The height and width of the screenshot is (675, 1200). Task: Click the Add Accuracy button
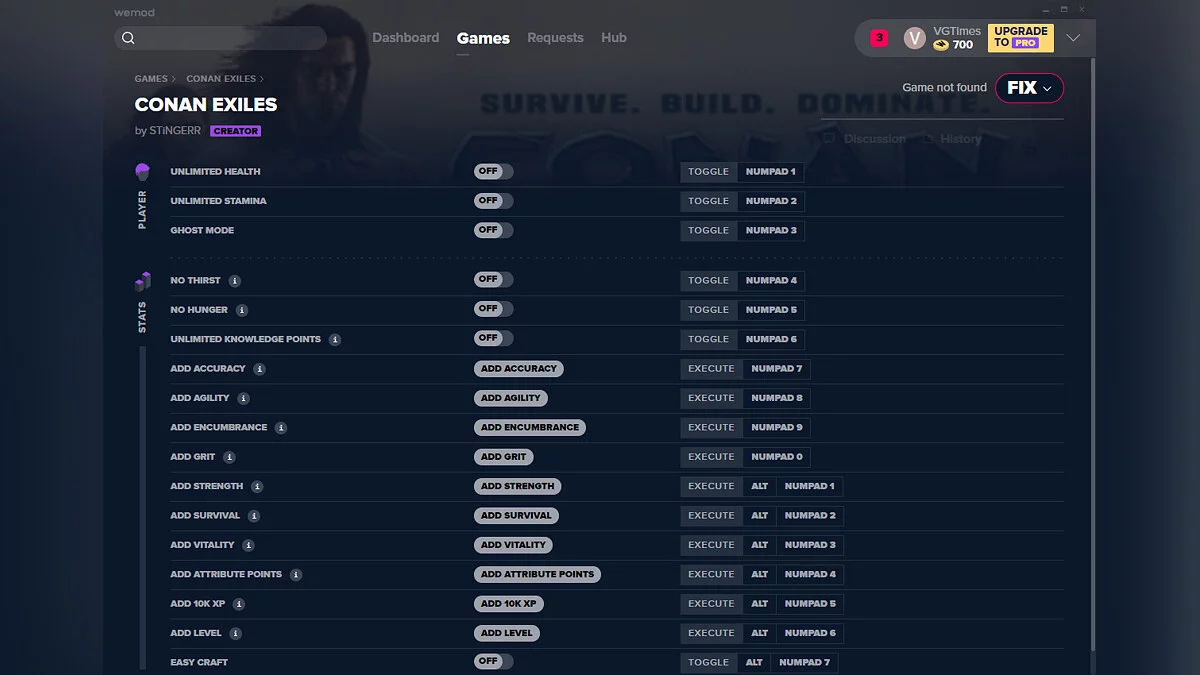[x=519, y=369]
